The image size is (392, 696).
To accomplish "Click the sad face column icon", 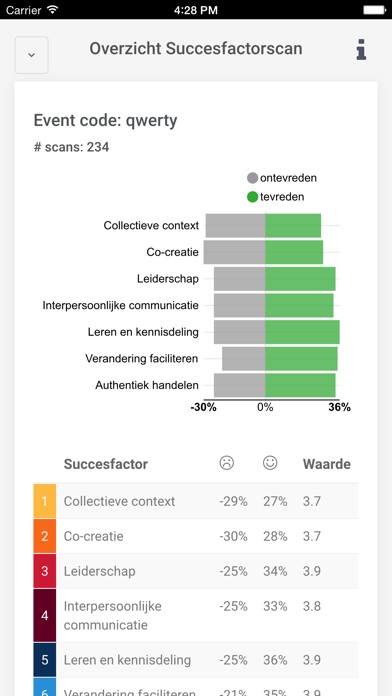I will (x=226, y=463).
